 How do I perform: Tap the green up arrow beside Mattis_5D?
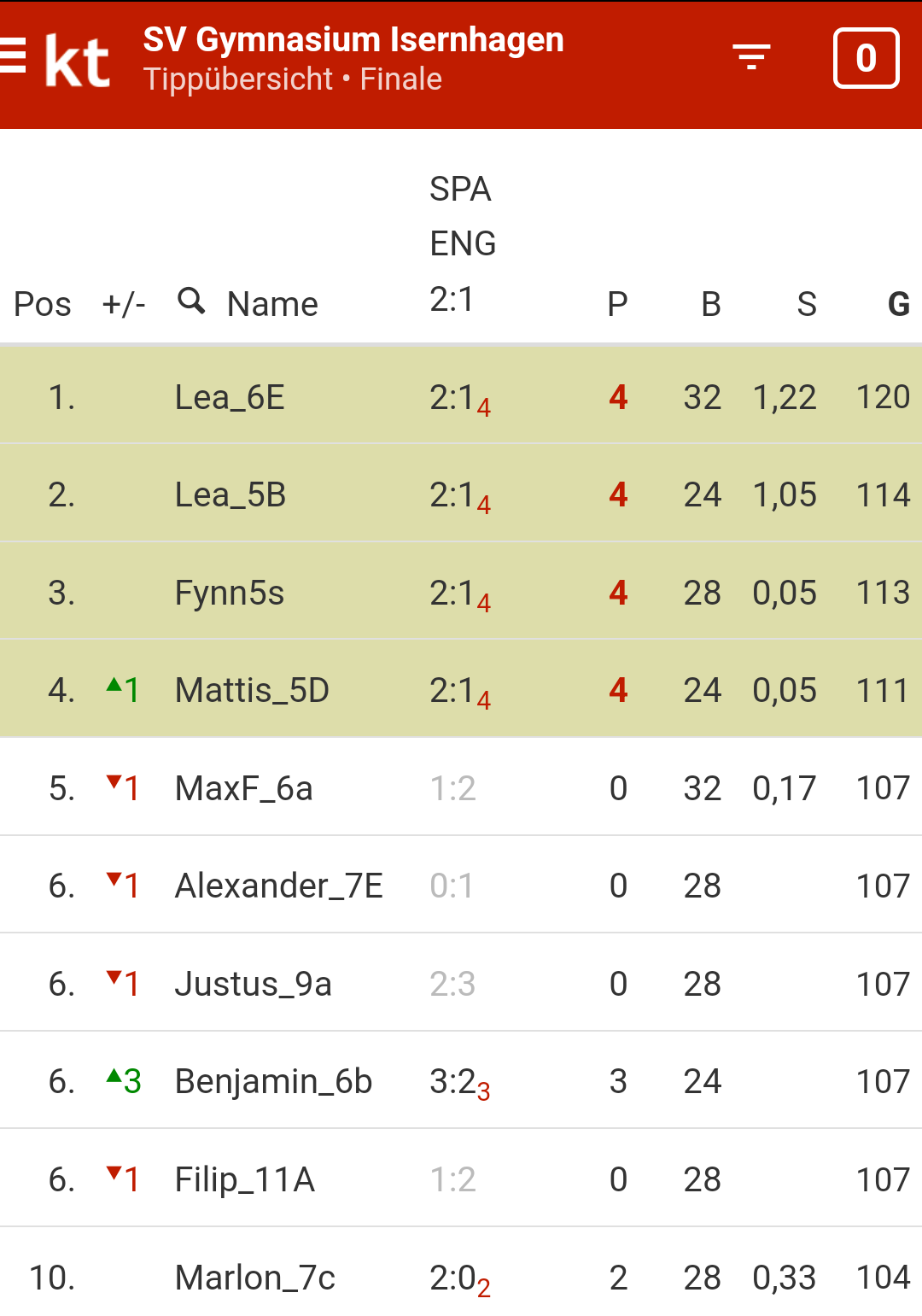114,684
